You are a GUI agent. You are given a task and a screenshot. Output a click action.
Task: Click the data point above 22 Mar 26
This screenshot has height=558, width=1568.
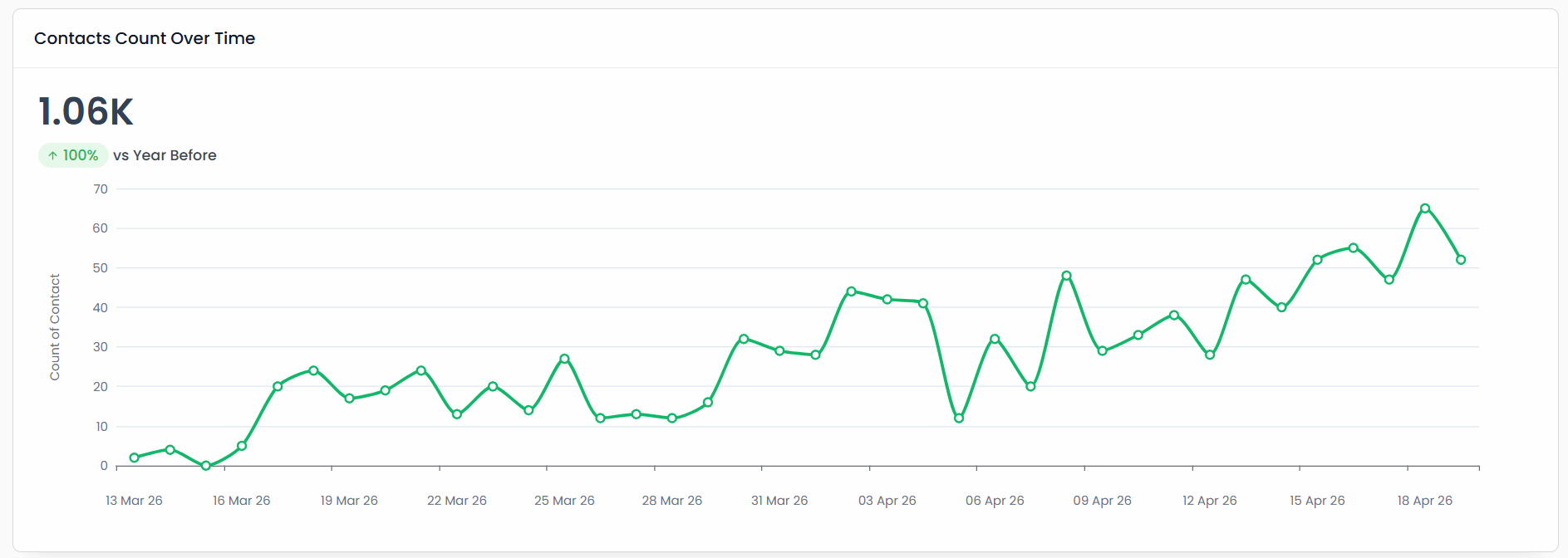457,414
